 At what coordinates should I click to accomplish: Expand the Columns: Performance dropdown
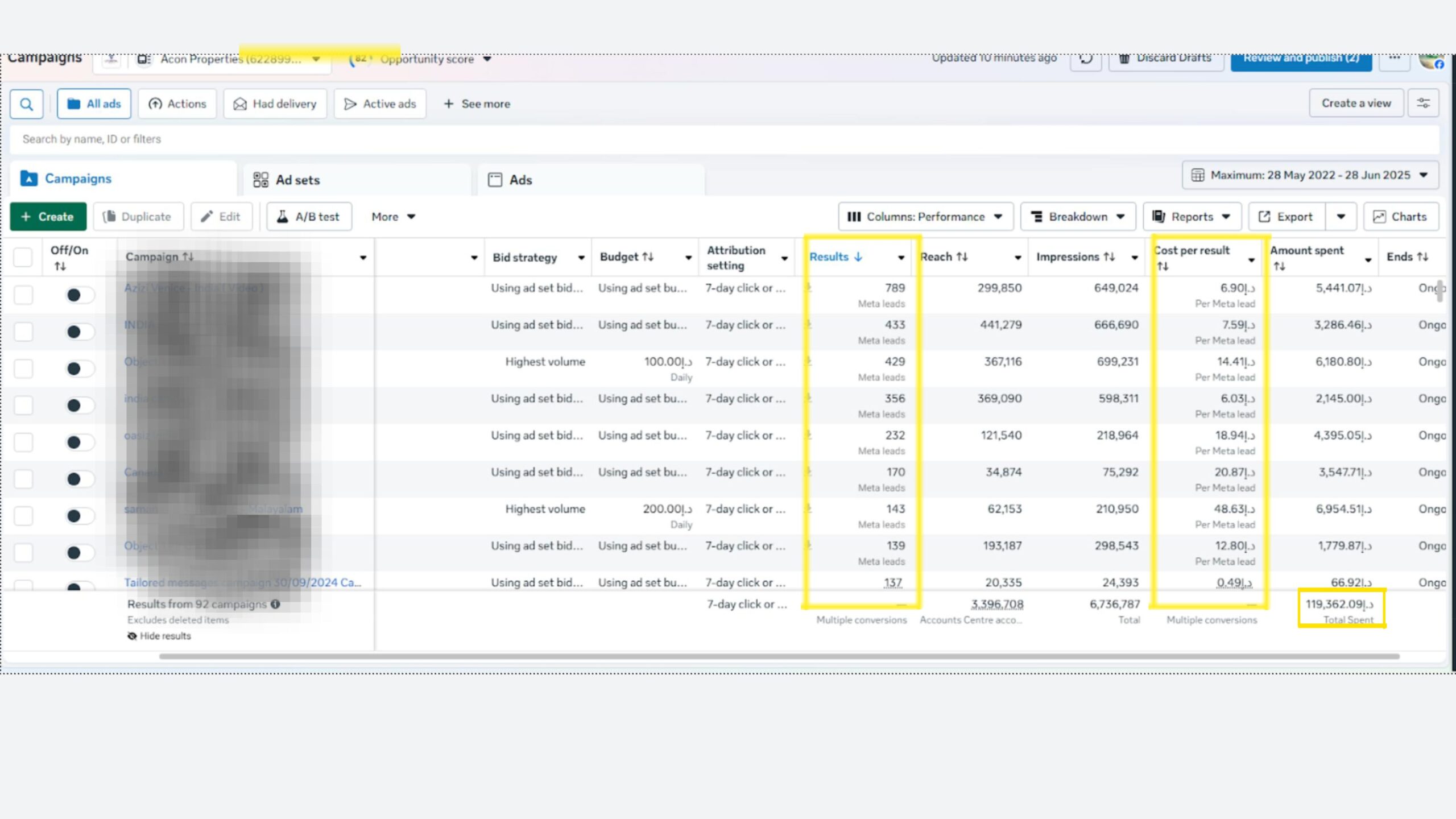click(x=925, y=217)
